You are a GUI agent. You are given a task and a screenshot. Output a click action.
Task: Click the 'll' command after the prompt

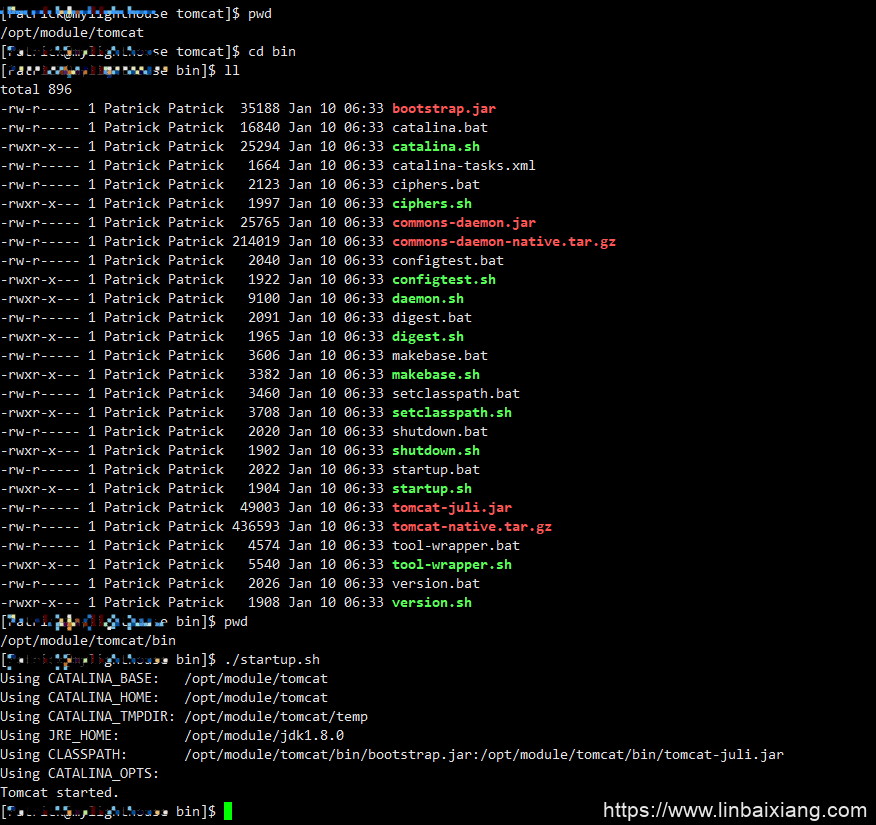click(232, 70)
